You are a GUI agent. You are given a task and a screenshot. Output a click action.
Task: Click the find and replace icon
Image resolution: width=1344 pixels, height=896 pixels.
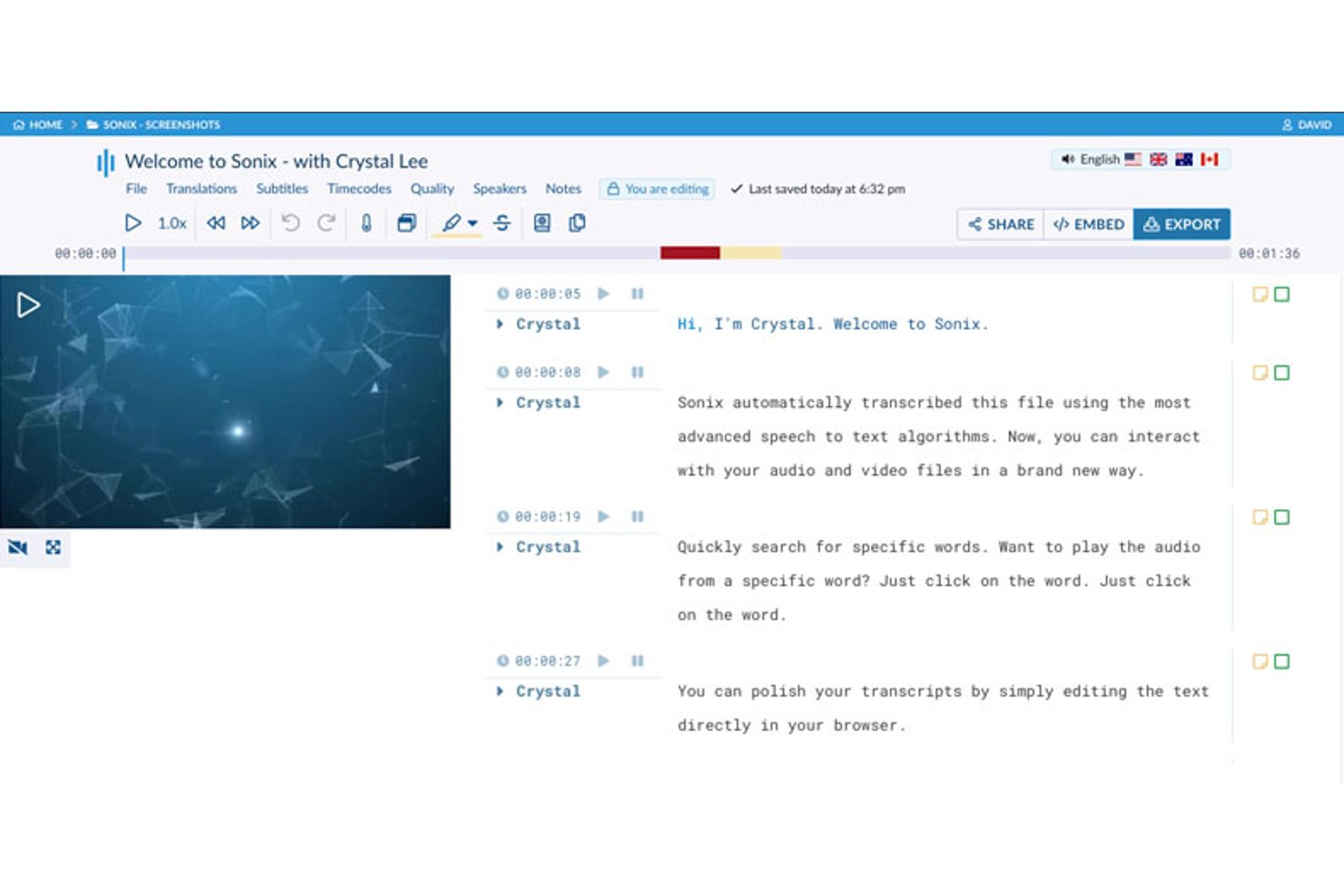542,222
